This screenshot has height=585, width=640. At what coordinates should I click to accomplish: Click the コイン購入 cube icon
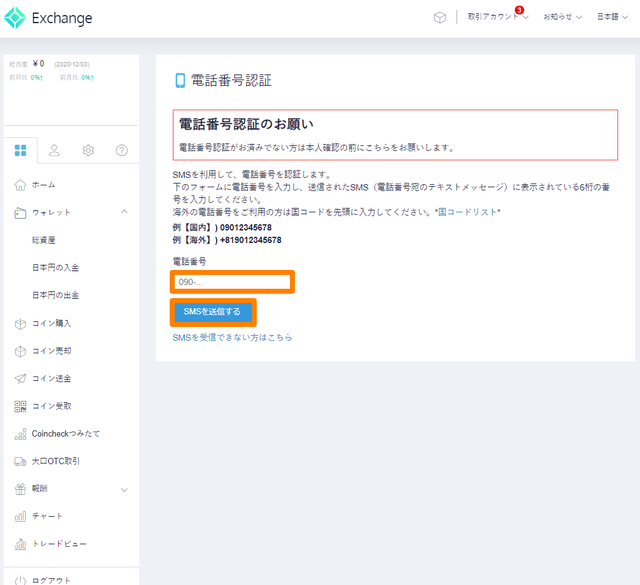[x=20, y=324]
